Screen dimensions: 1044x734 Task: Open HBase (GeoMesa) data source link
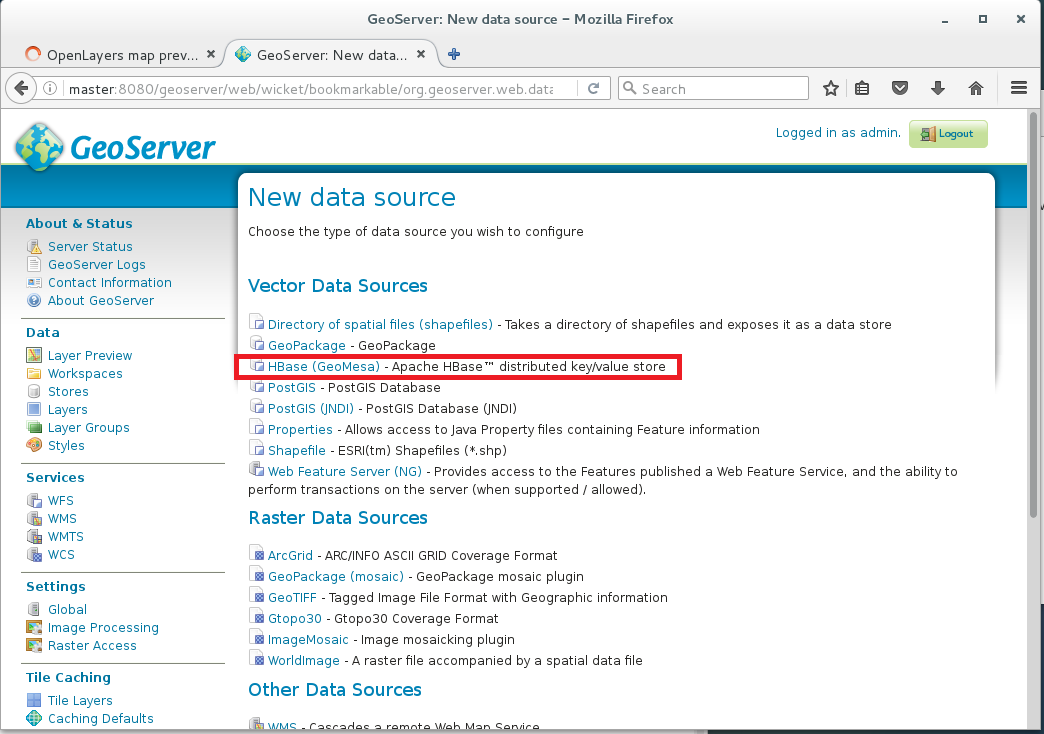pyautogui.click(x=324, y=366)
